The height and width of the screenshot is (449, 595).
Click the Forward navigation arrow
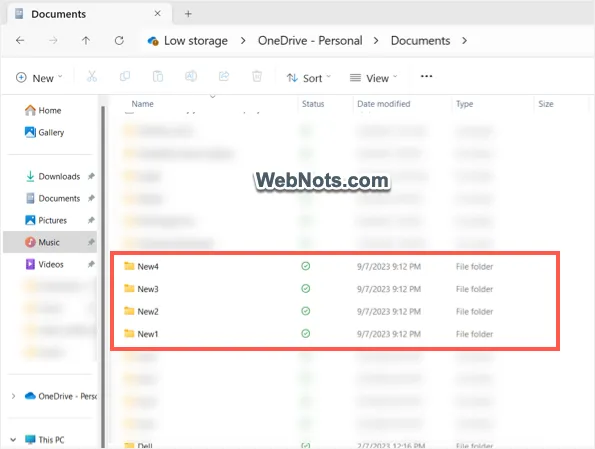click(x=53, y=40)
